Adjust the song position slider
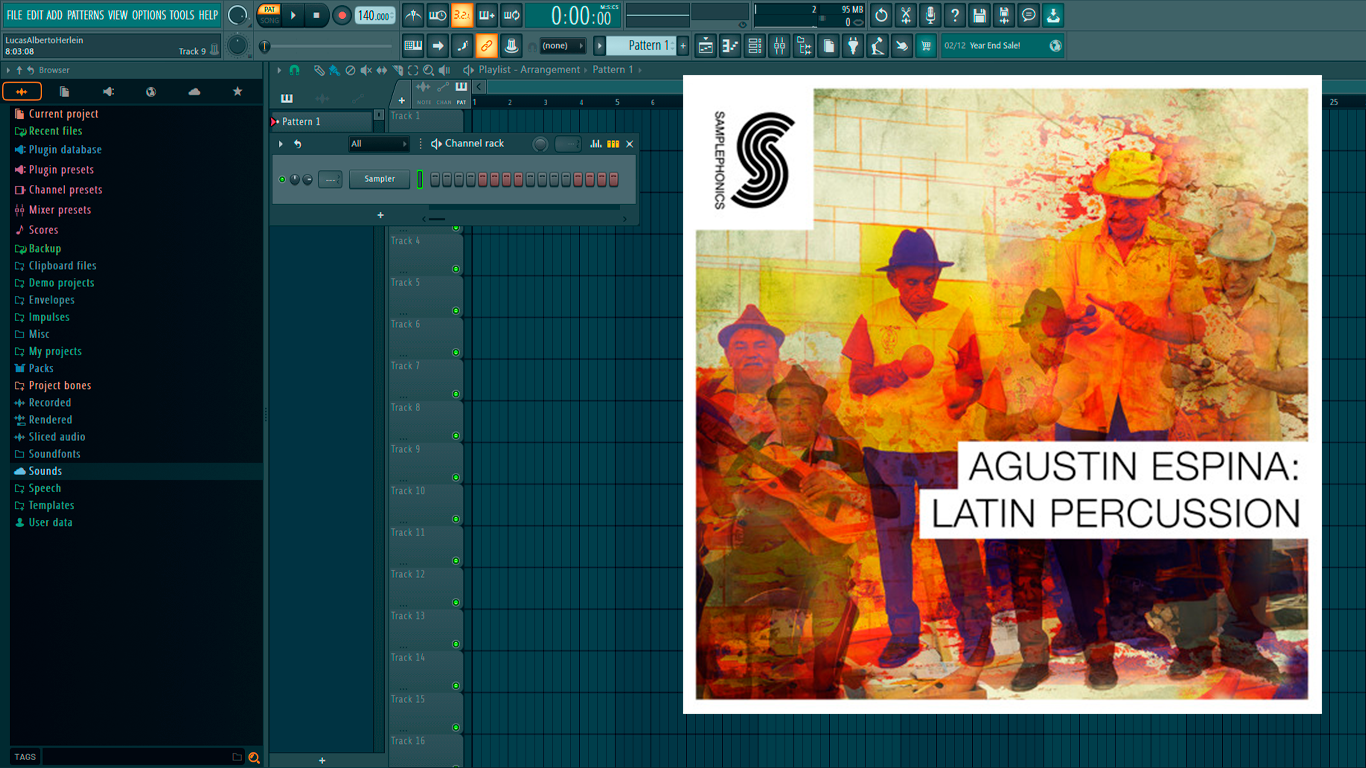This screenshot has width=1366, height=768. click(x=327, y=46)
